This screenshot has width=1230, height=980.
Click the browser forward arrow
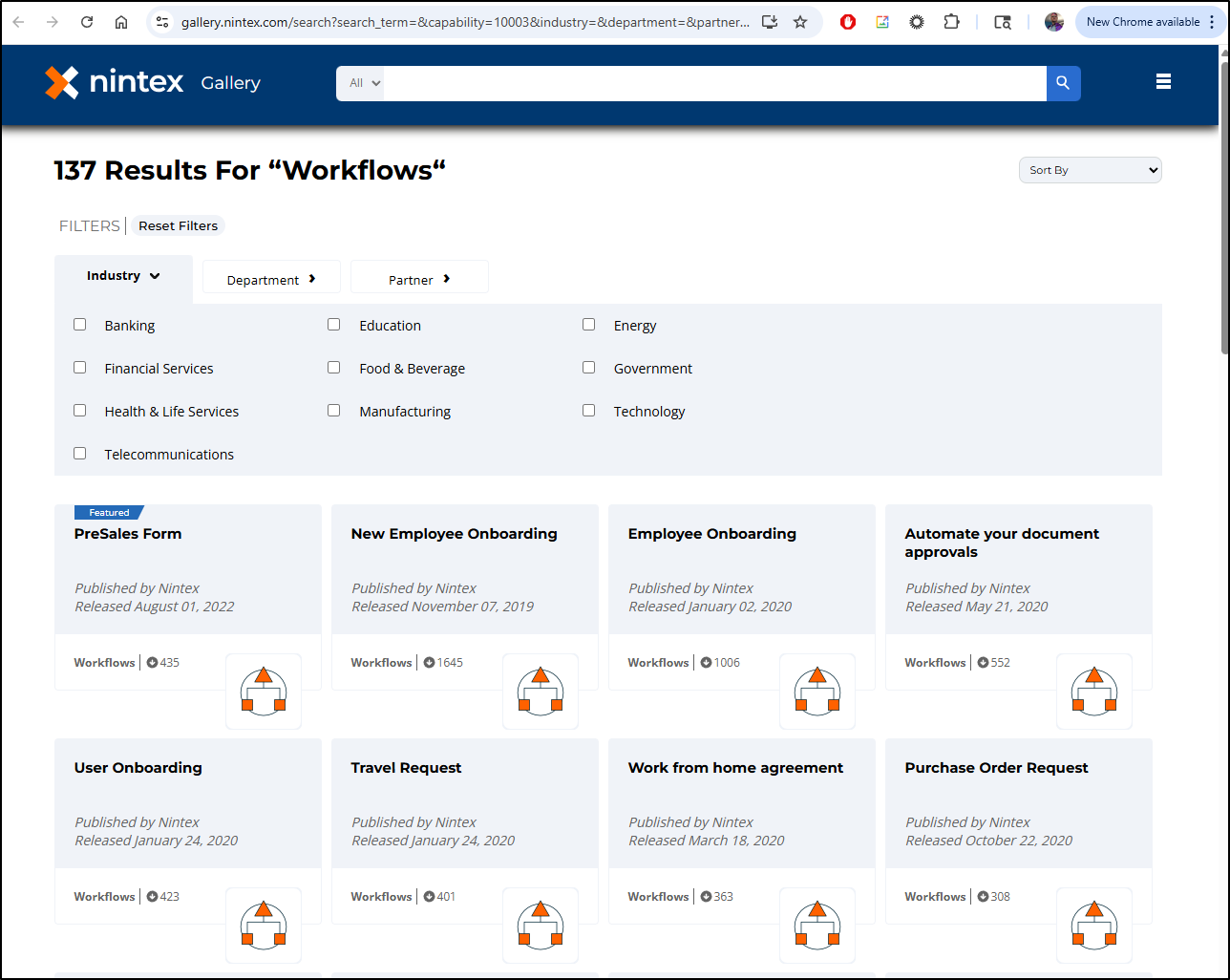pos(53,22)
